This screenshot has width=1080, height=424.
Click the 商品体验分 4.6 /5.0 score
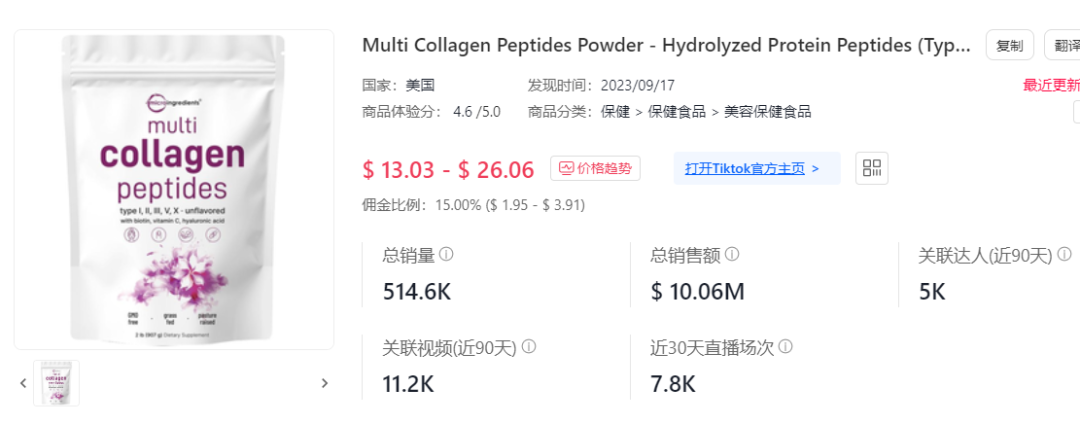click(x=431, y=112)
